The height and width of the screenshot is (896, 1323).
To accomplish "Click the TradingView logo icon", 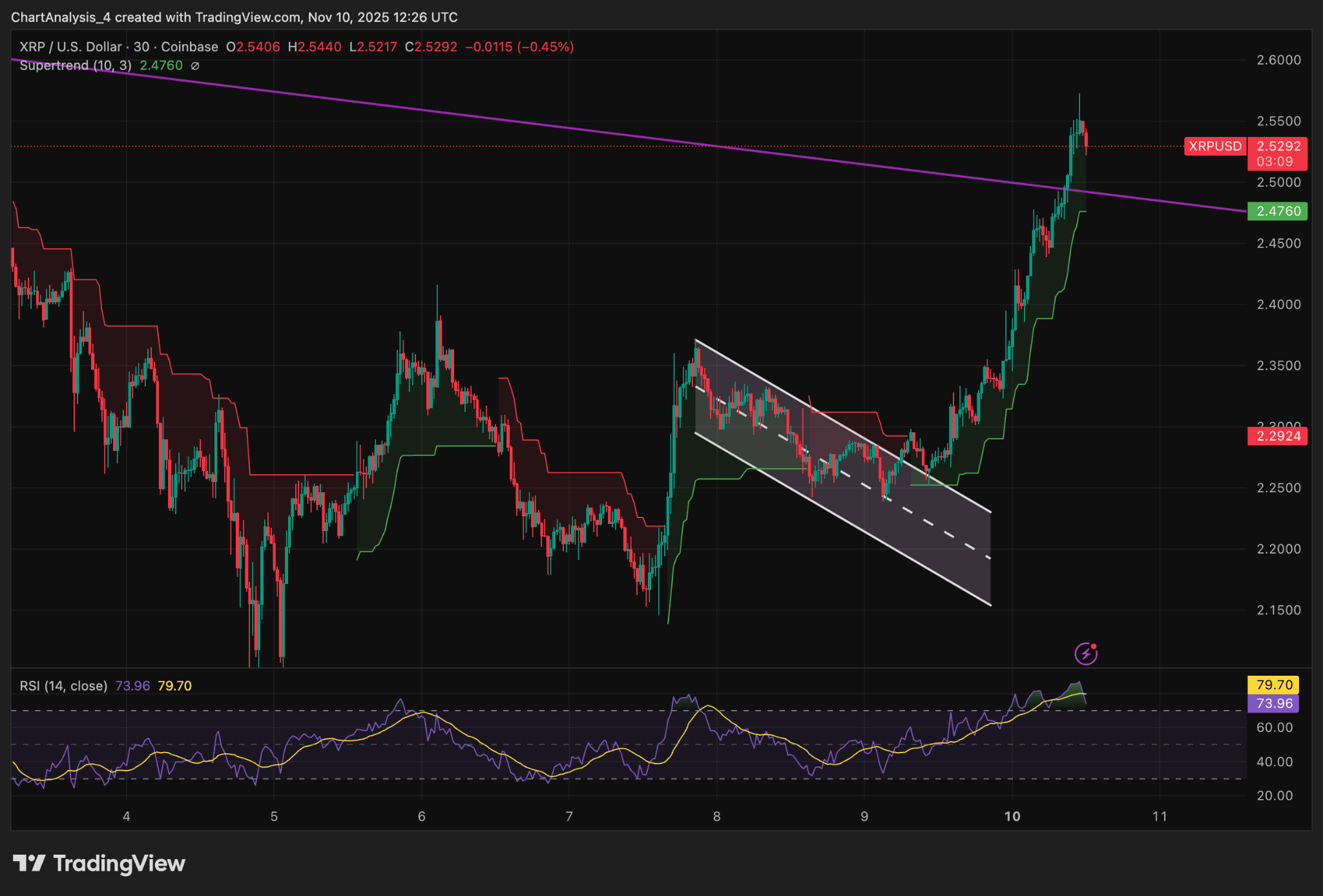I will 28,863.
